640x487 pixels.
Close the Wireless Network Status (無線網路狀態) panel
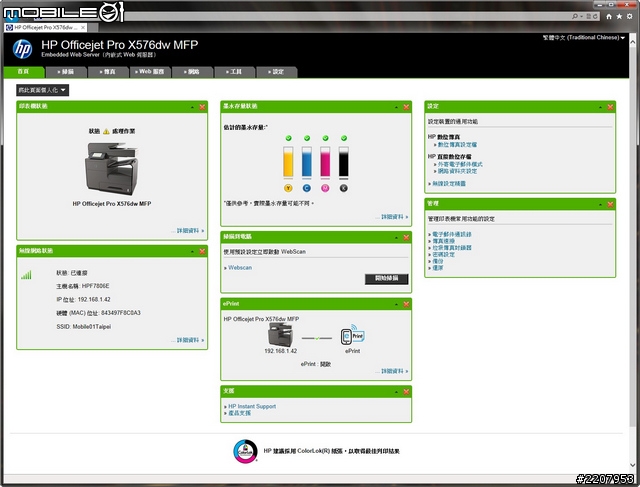tap(202, 251)
